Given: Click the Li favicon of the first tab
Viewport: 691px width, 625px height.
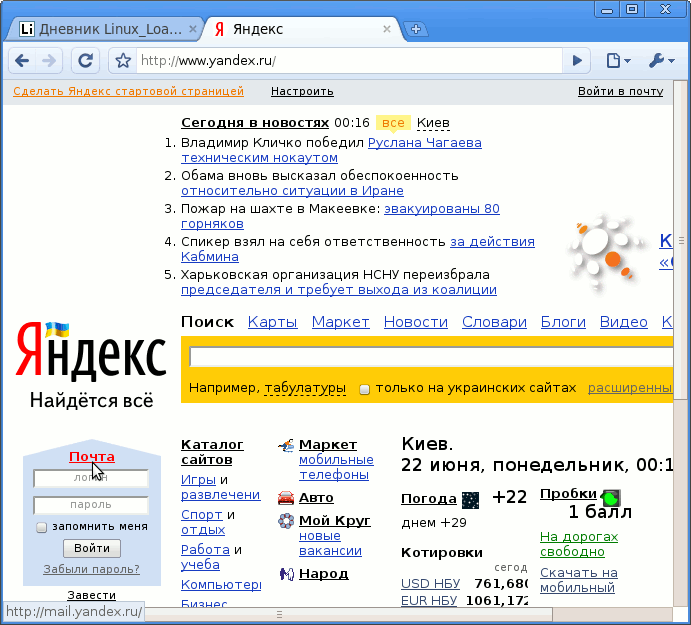Looking at the screenshot, I should click(27, 29).
